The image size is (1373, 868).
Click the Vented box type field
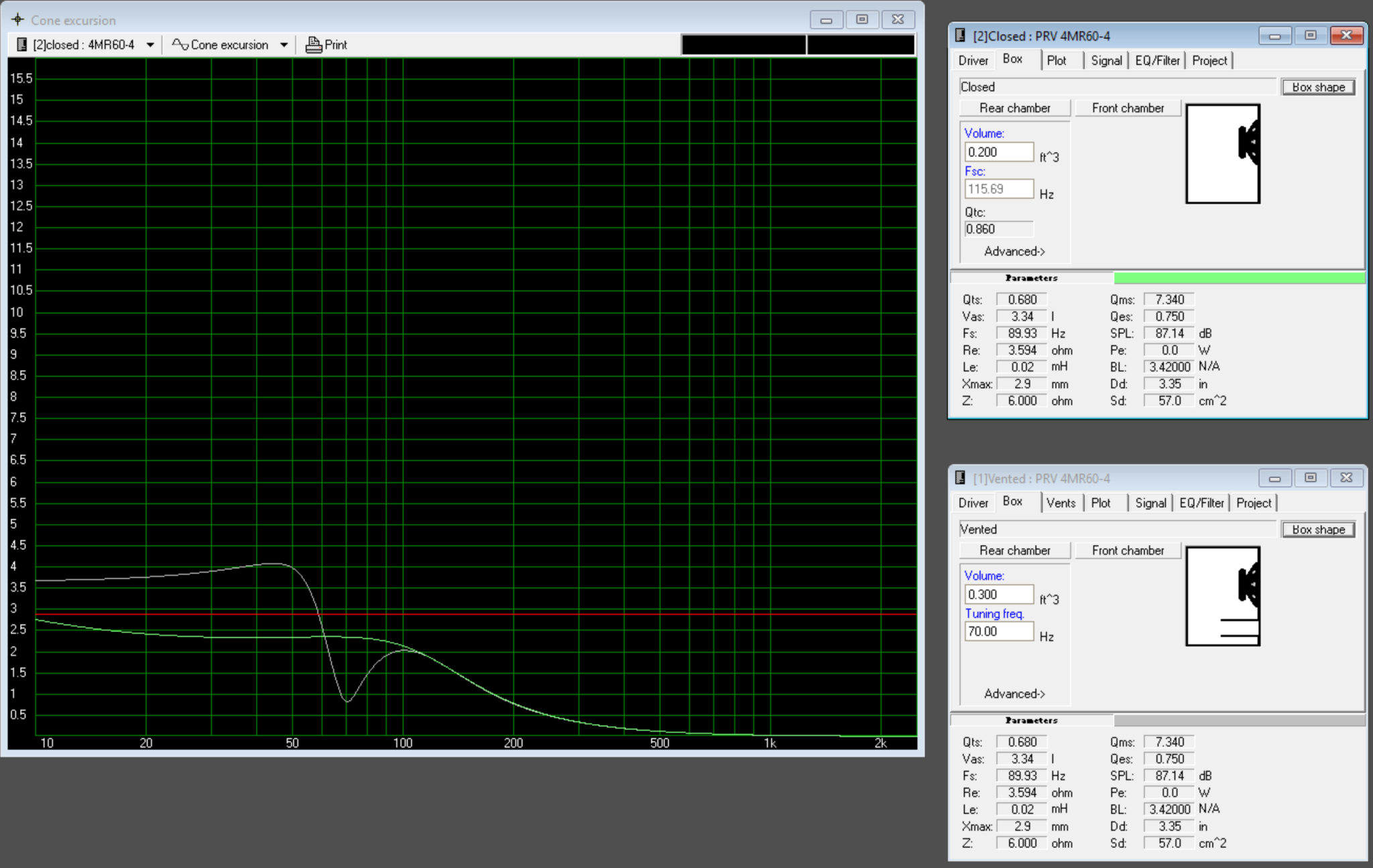pyautogui.click(x=1118, y=529)
